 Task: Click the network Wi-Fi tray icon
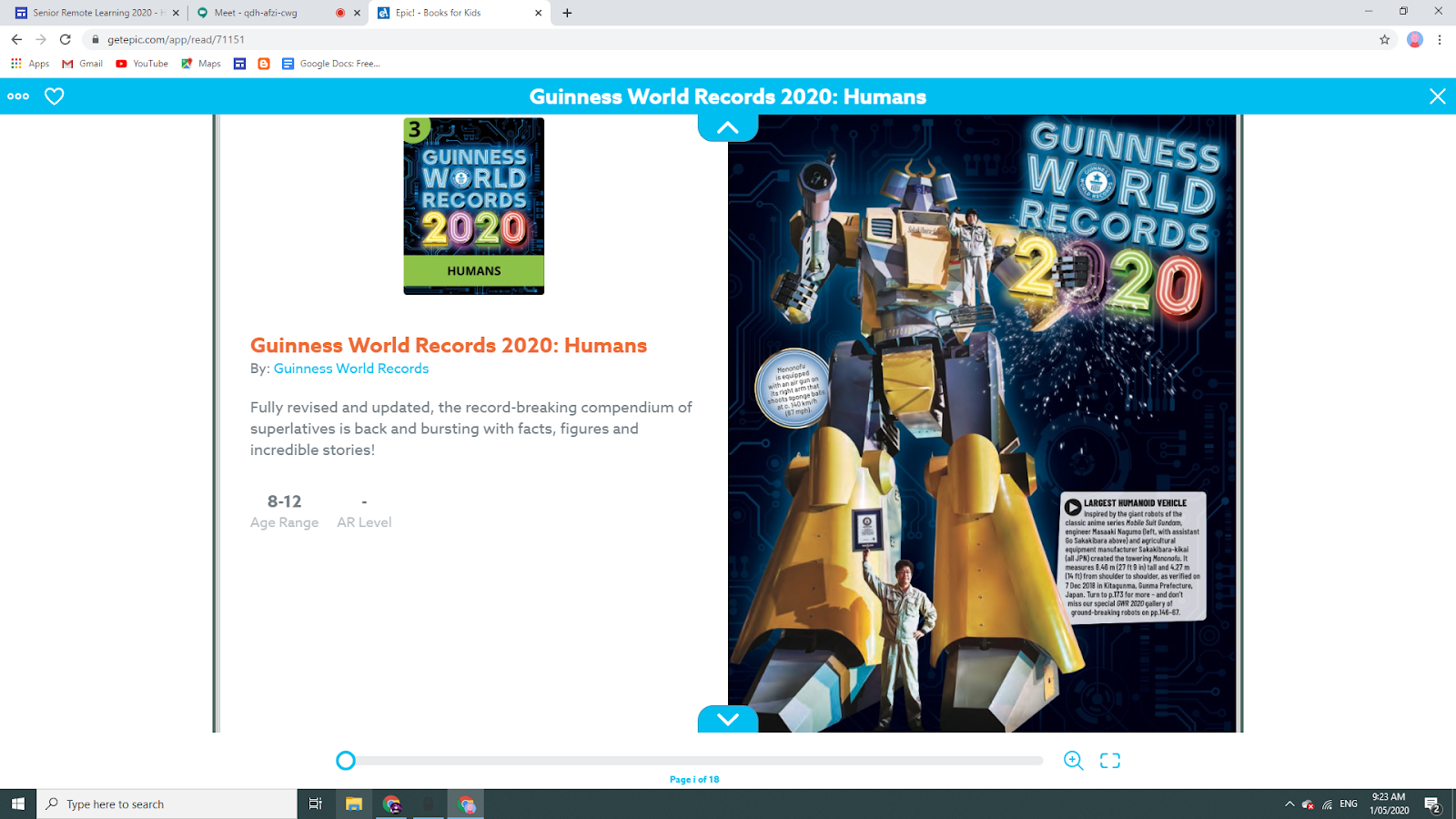1328,804
